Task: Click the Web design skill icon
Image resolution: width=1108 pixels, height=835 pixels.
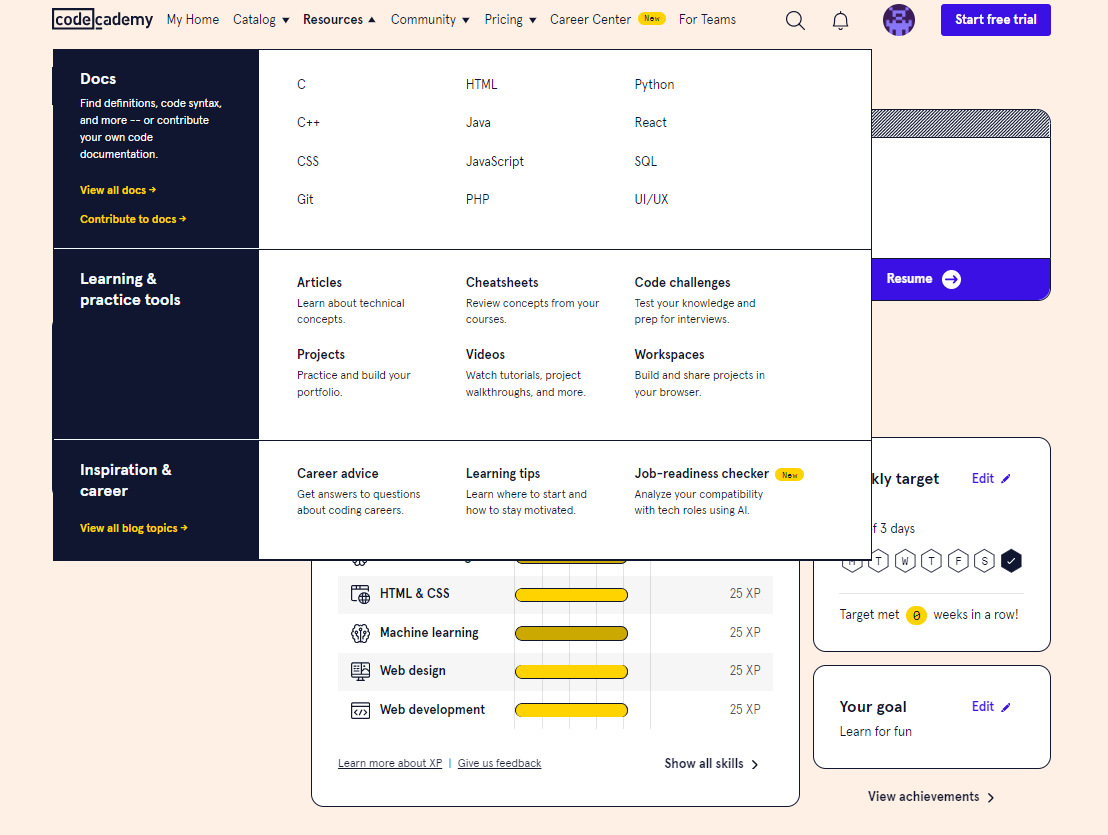Action: pos(360,671)
